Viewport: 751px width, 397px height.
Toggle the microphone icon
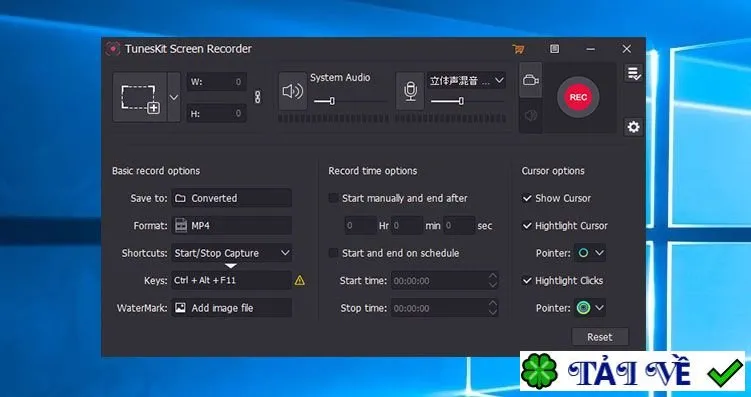point(410,91)
